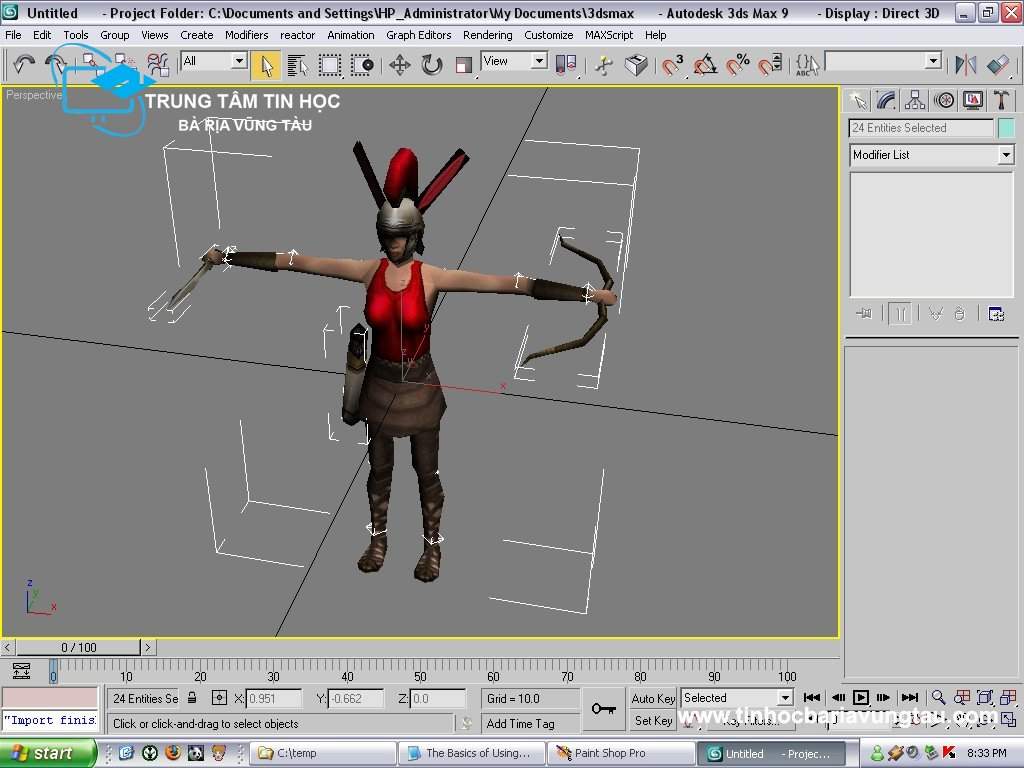
Task: Open the Graph Editors menu
Action: 419,35
